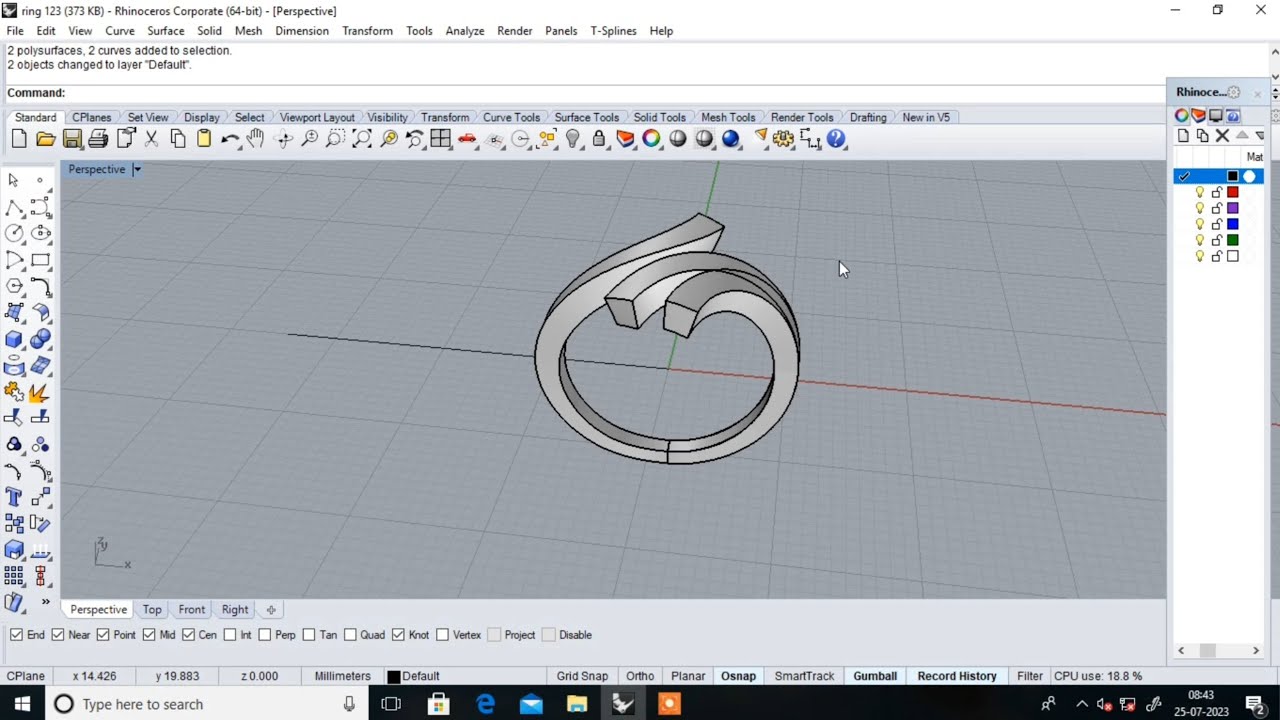Click the Paste clipboard icon
Screen dimensions: 1280x720
click(x=204, y=139)
